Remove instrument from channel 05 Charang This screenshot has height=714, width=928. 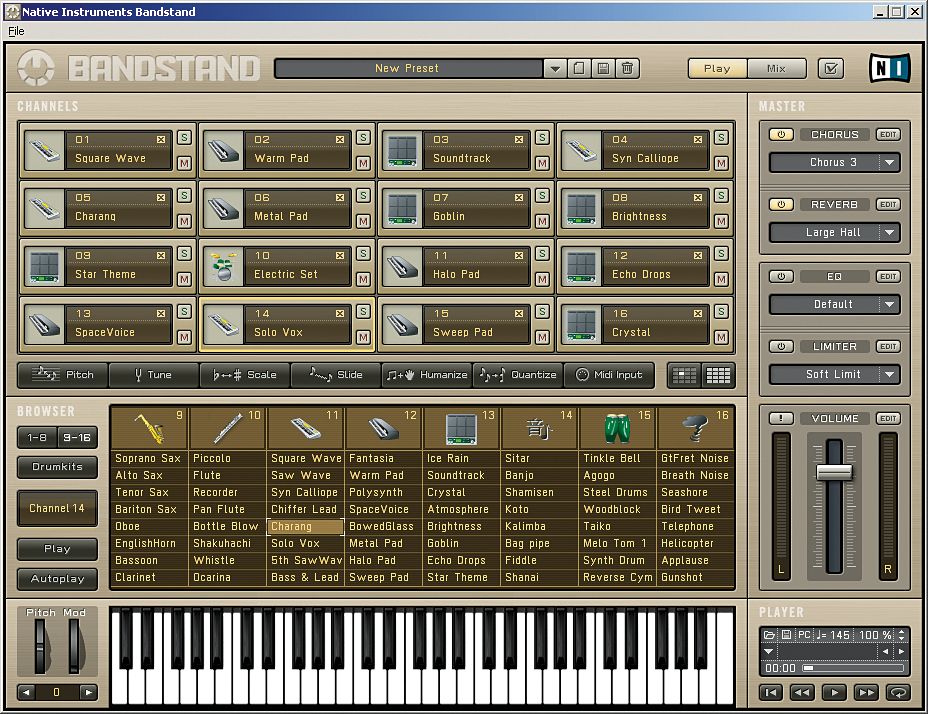(x=161, y=197)
